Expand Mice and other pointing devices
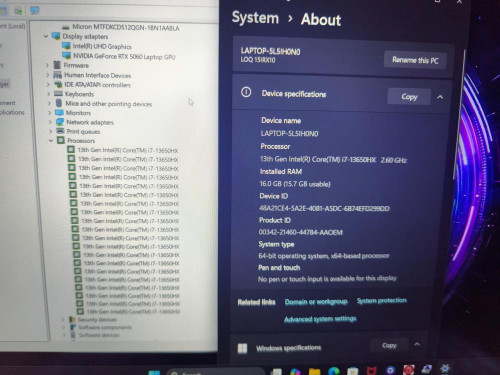Viewport: 500px width, 375px height. tap(49, 104)
